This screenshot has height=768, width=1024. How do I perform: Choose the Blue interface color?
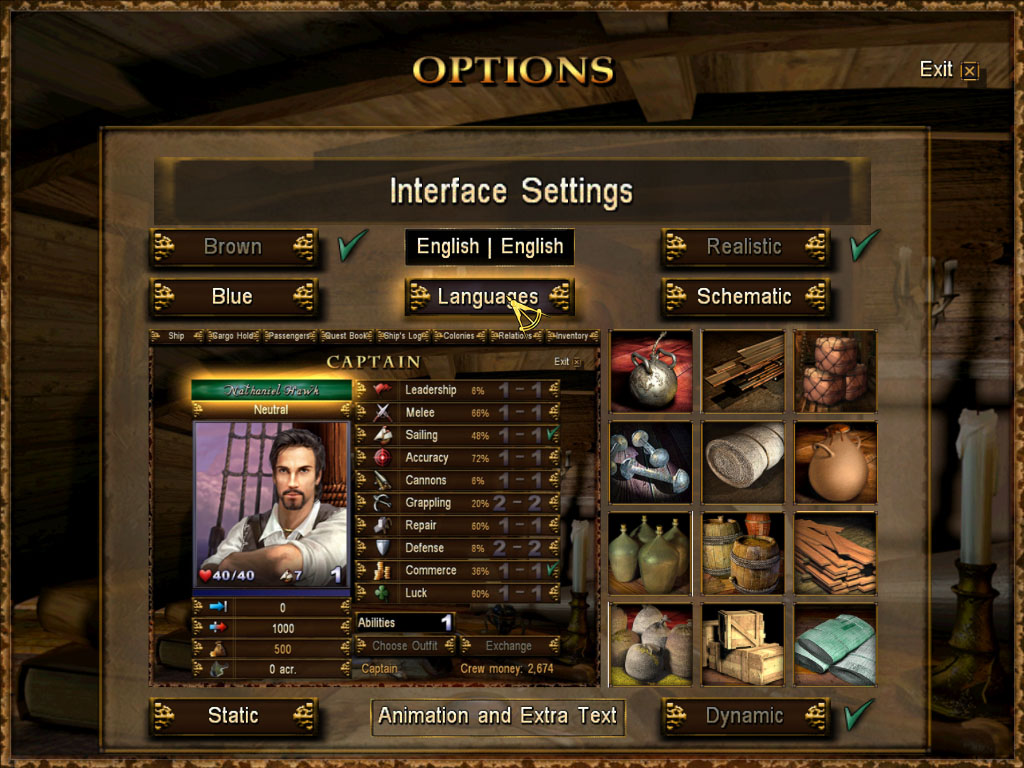(234, 296)
